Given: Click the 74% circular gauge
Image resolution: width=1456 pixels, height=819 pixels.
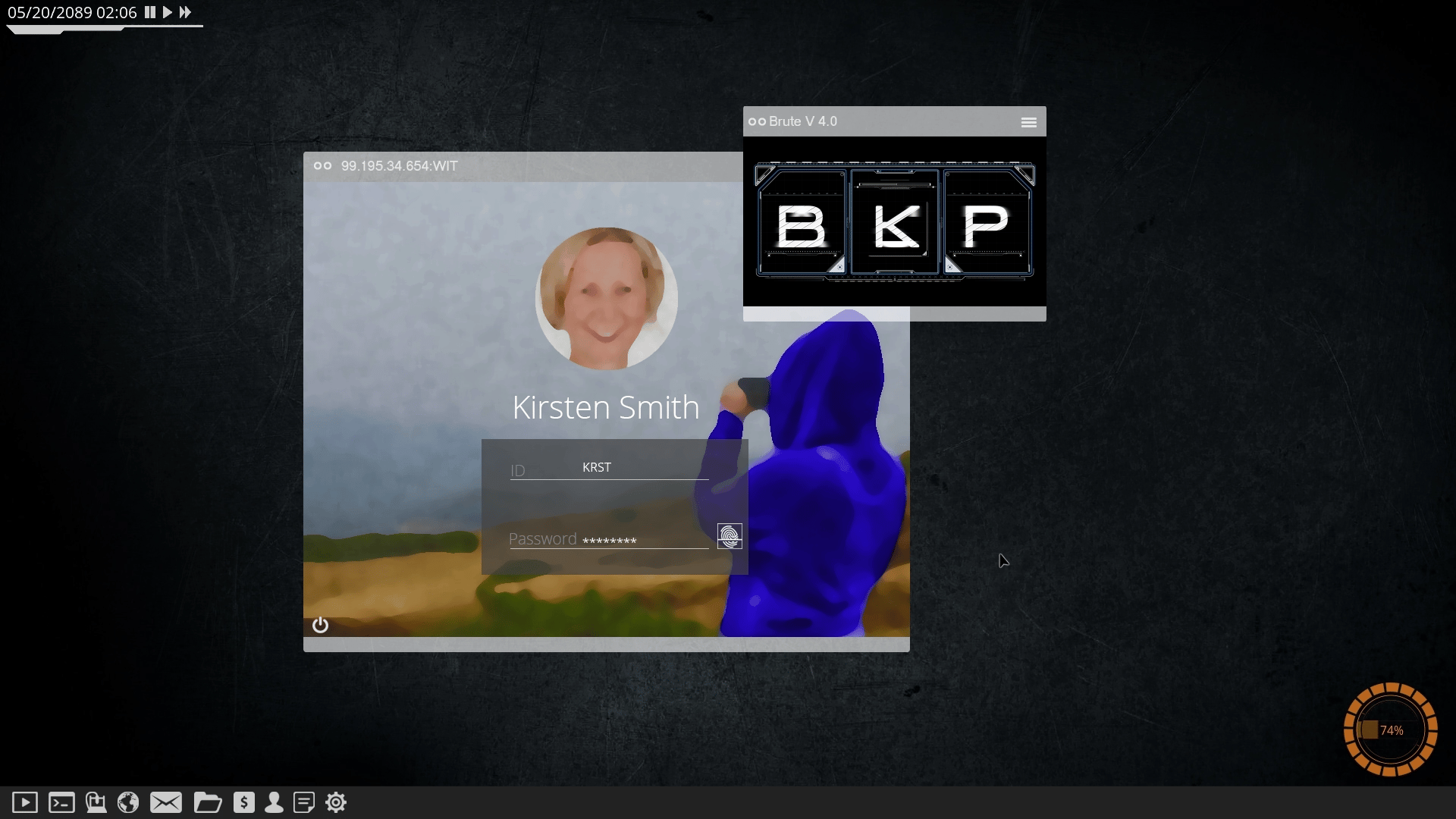Looking at the screenshot, I should coord(1390,730).
